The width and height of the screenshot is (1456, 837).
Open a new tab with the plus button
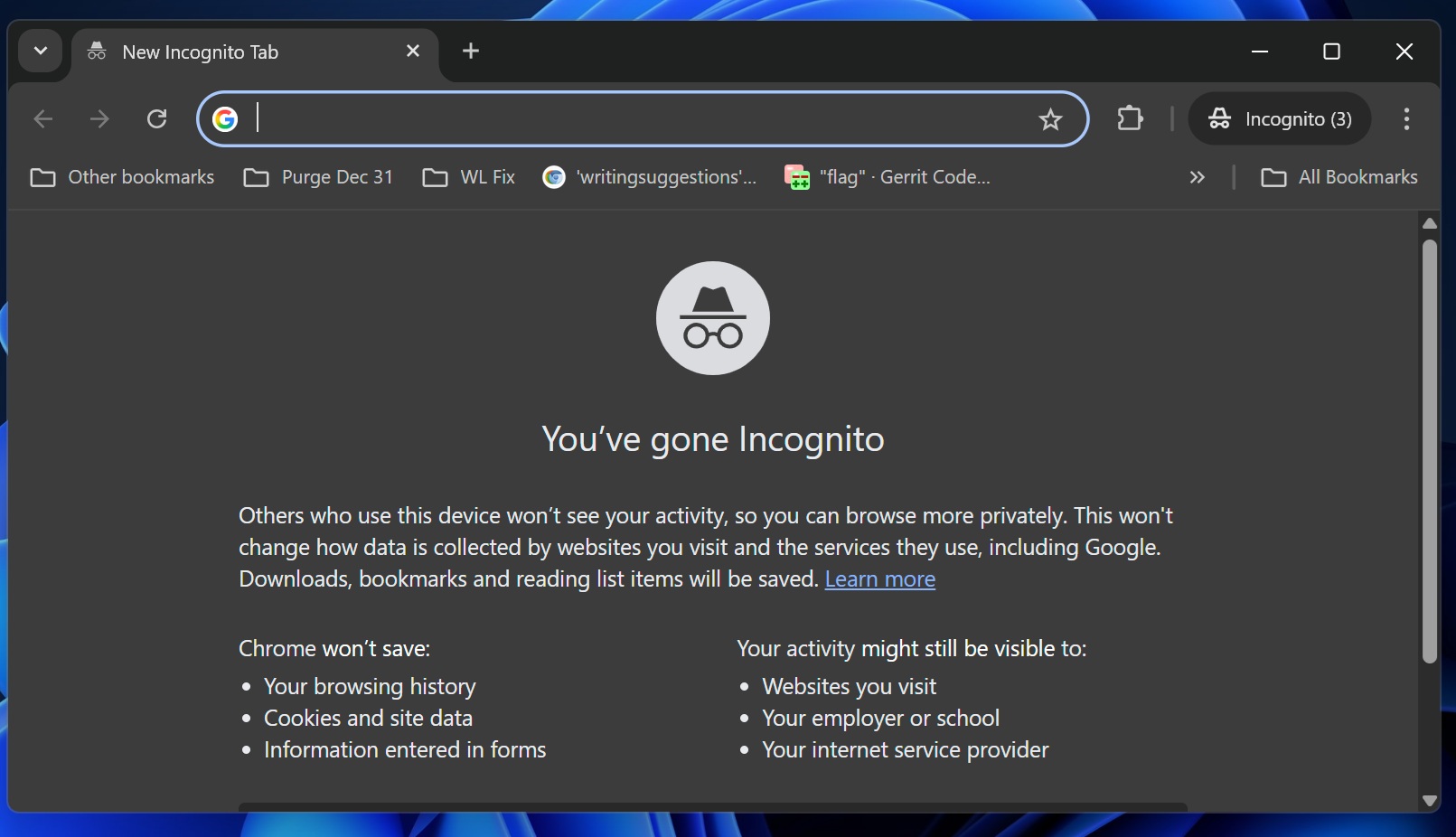click(470, 52)
